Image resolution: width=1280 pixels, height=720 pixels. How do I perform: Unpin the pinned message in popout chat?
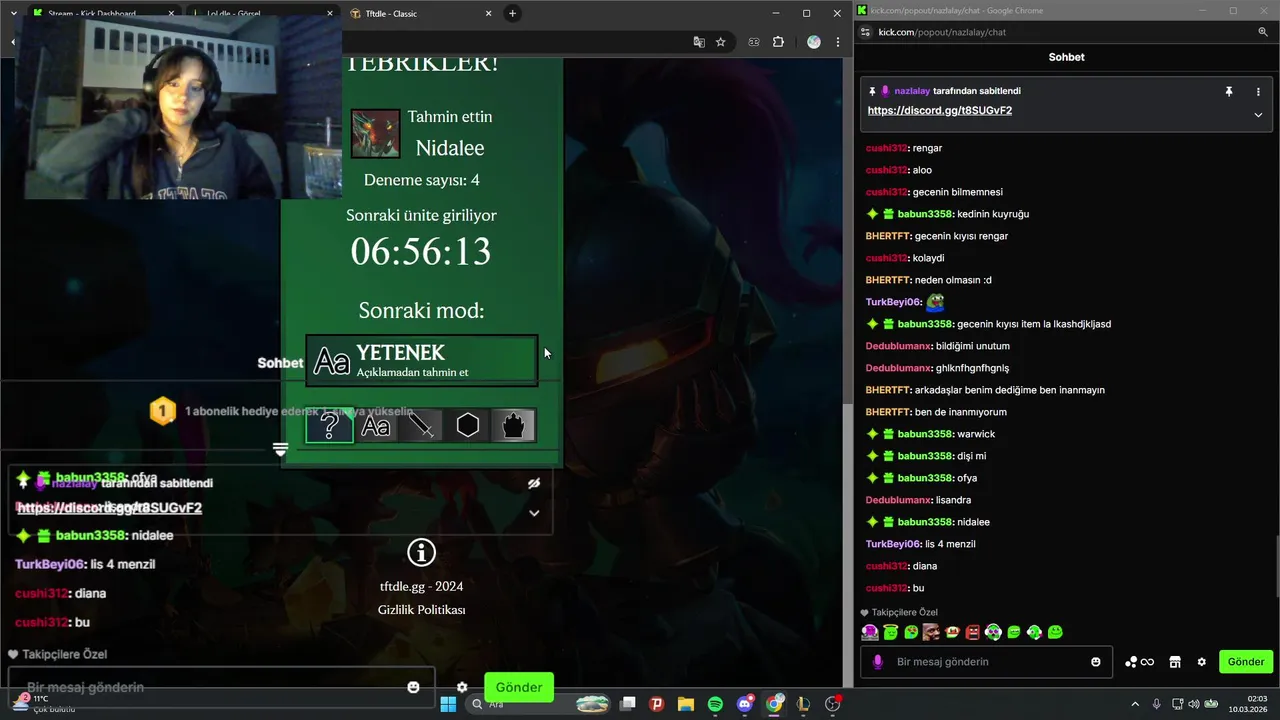pos(1229,91)
